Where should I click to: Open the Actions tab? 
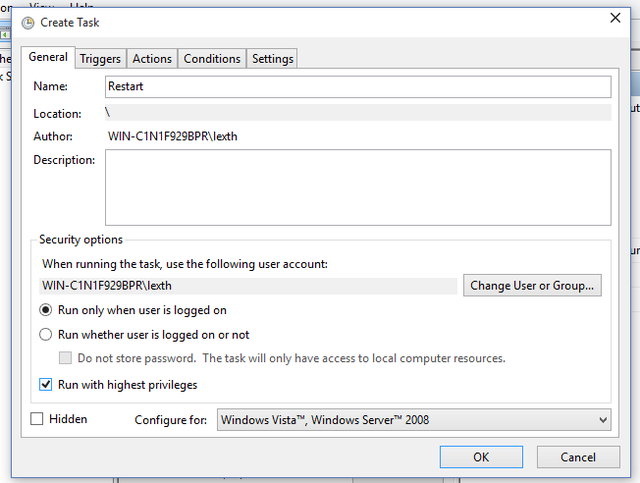[x=152, y=59]
